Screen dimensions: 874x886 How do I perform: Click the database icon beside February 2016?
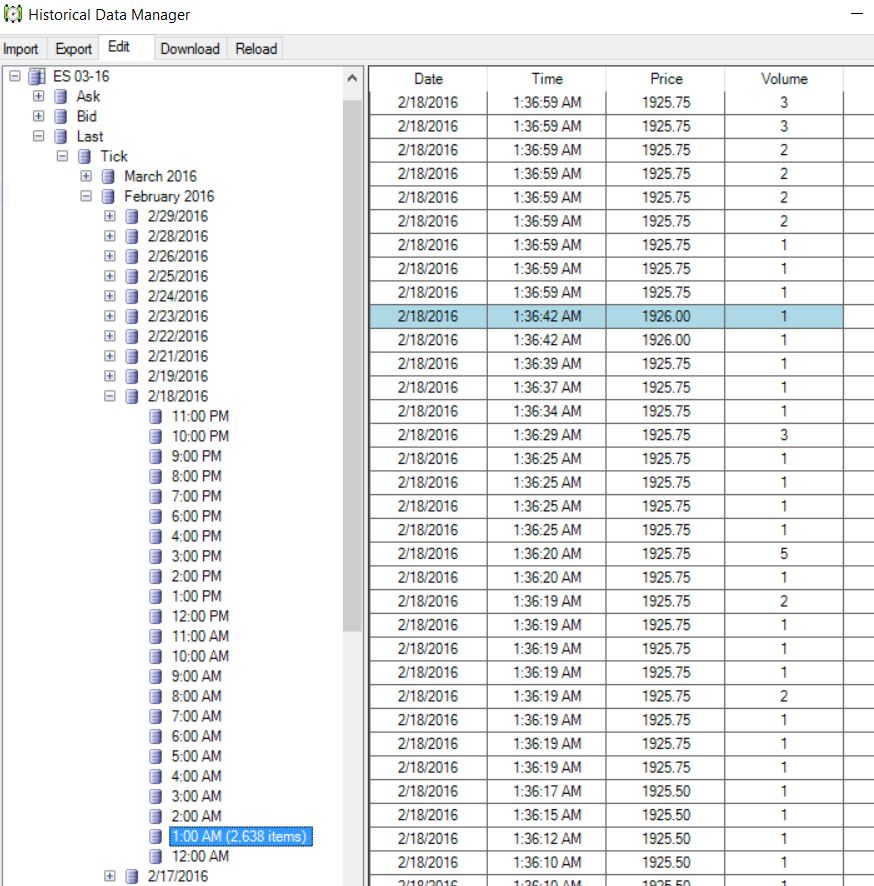coord(108,197)
